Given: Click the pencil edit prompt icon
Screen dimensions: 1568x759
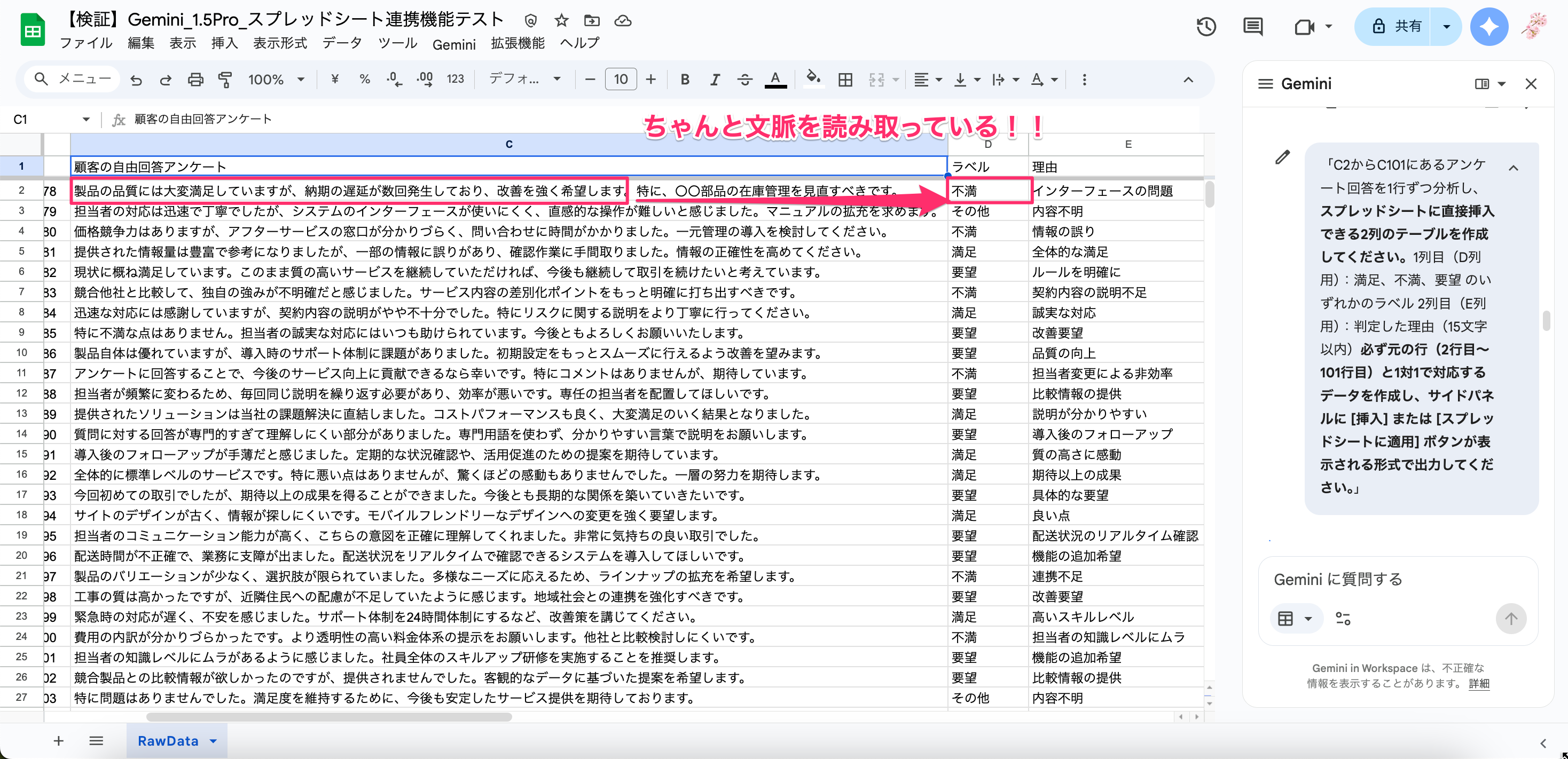Looking at the screenshot, I should [1282, 157].
